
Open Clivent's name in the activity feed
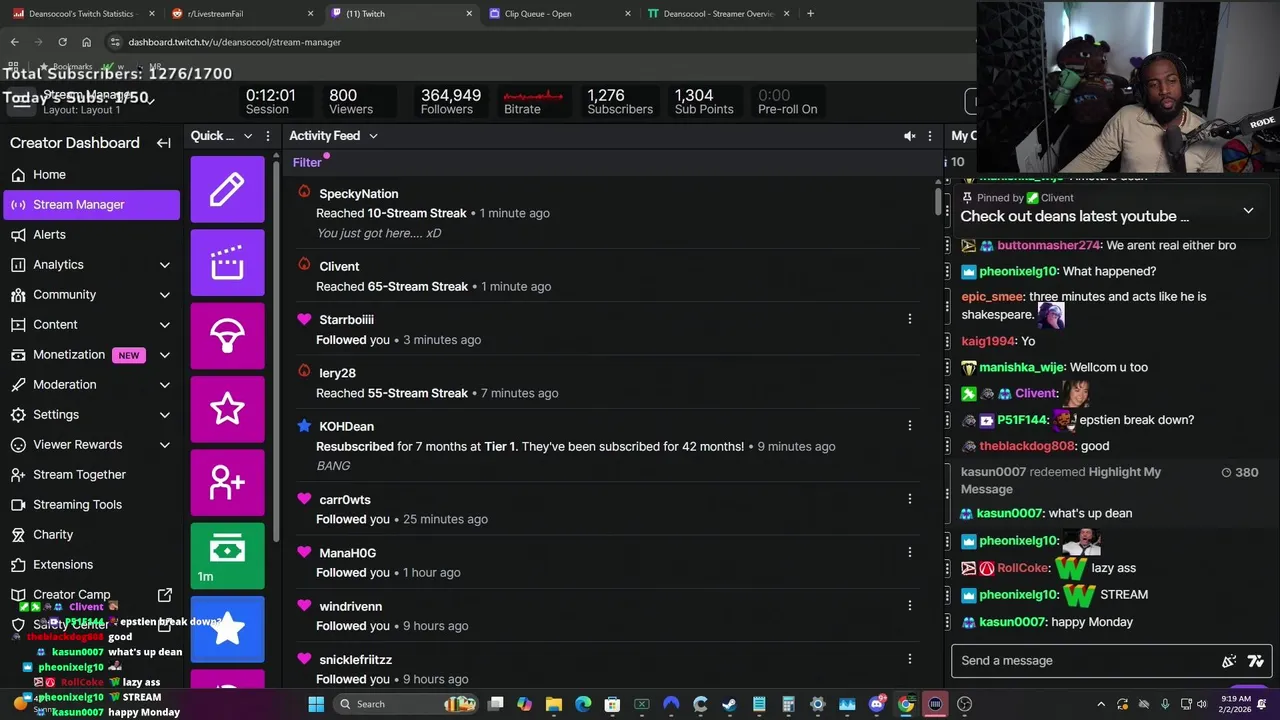click(x=339, y=267)
